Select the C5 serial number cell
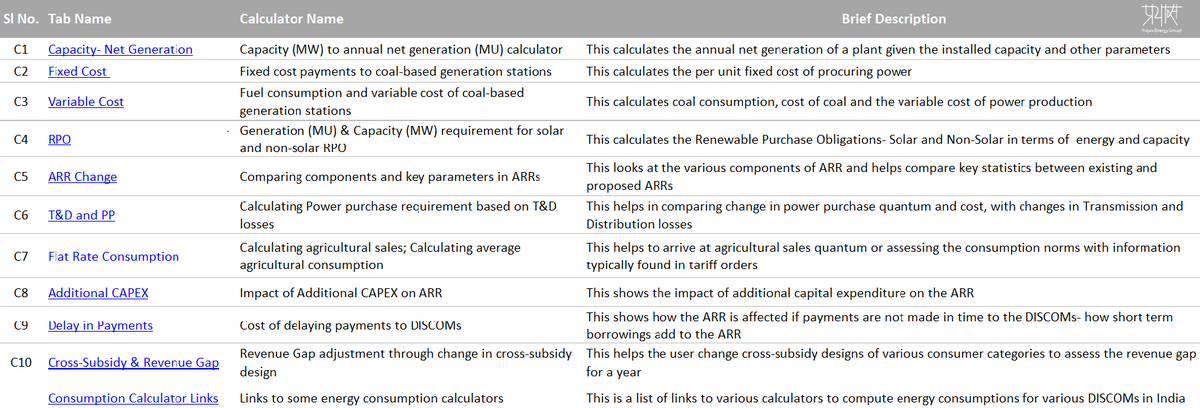This screenshot has height=408, width=1200. point(21,177)
